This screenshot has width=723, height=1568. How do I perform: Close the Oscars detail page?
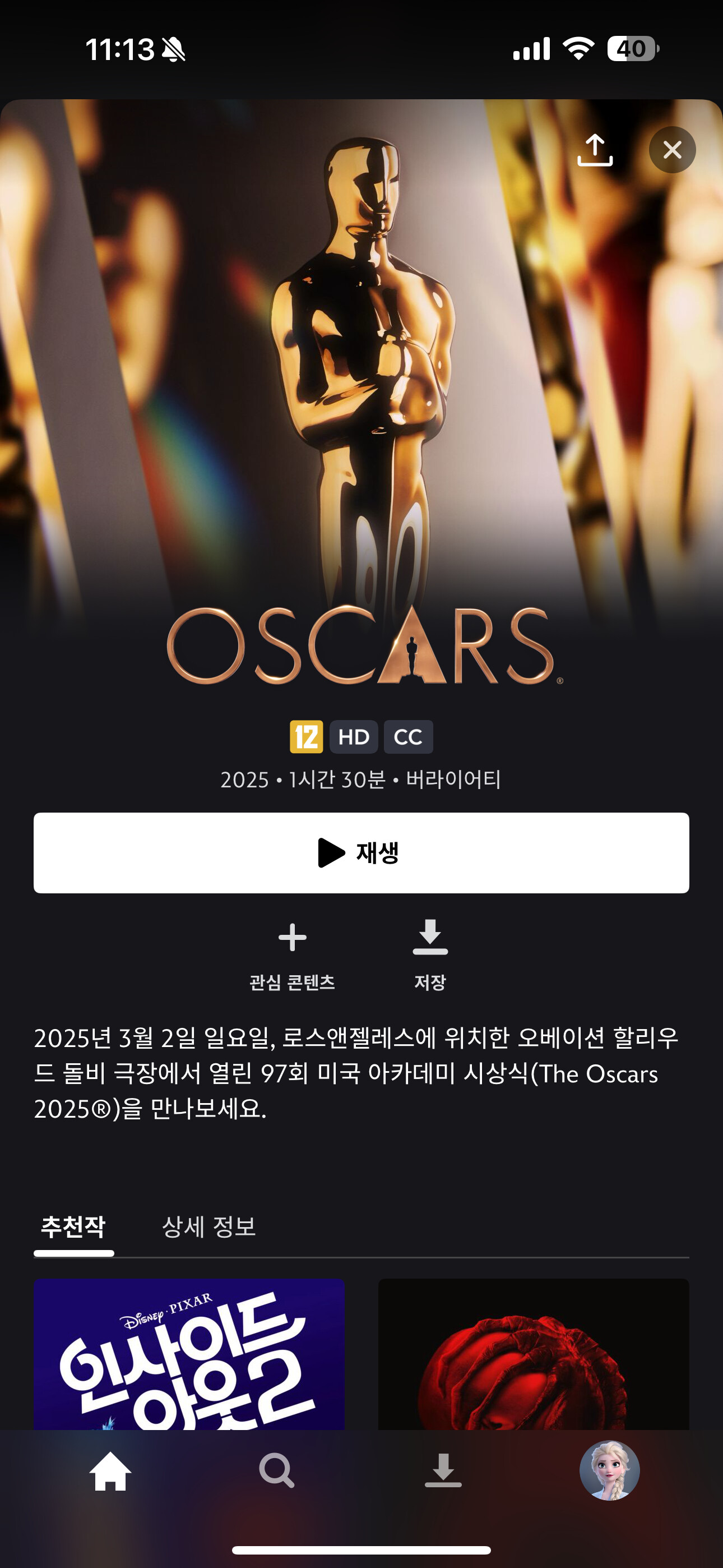tap(672, 150)
